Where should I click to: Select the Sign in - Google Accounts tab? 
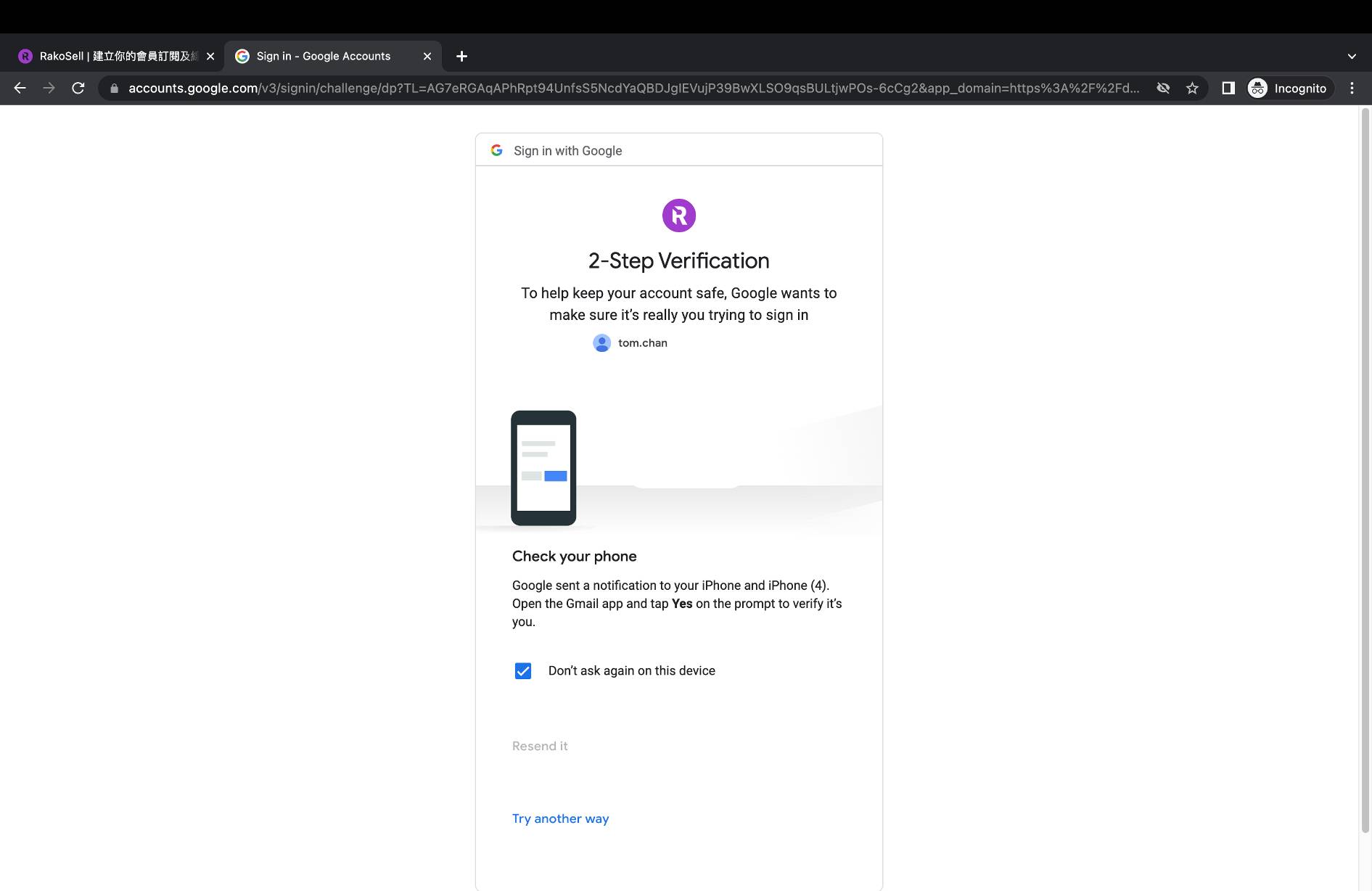324,56
